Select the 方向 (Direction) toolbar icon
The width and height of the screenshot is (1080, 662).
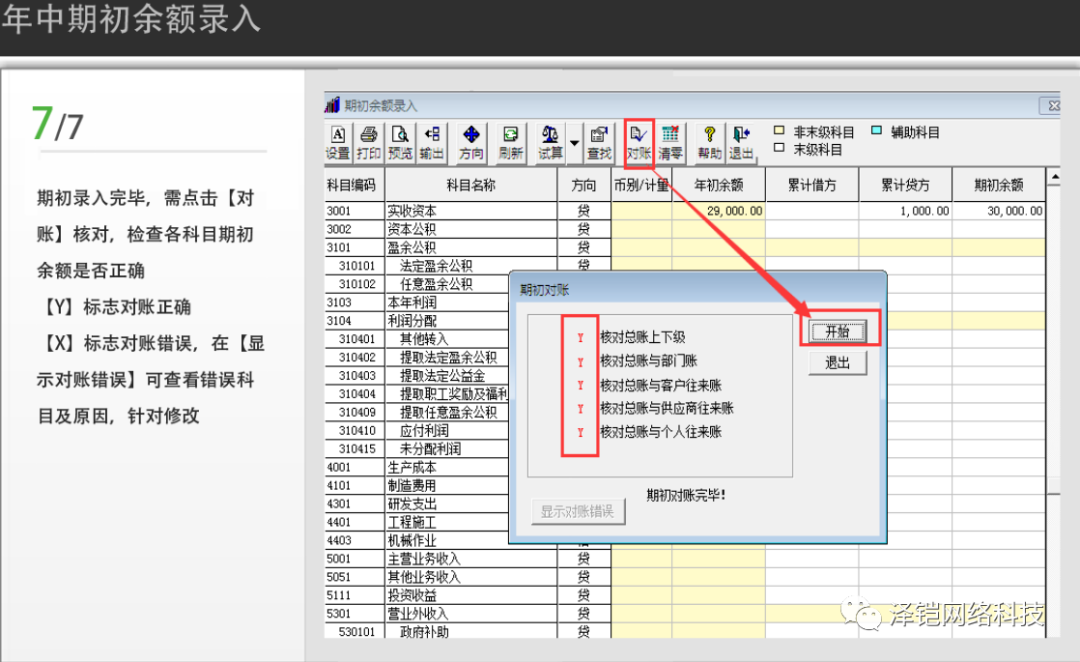(x=471, y=142)
